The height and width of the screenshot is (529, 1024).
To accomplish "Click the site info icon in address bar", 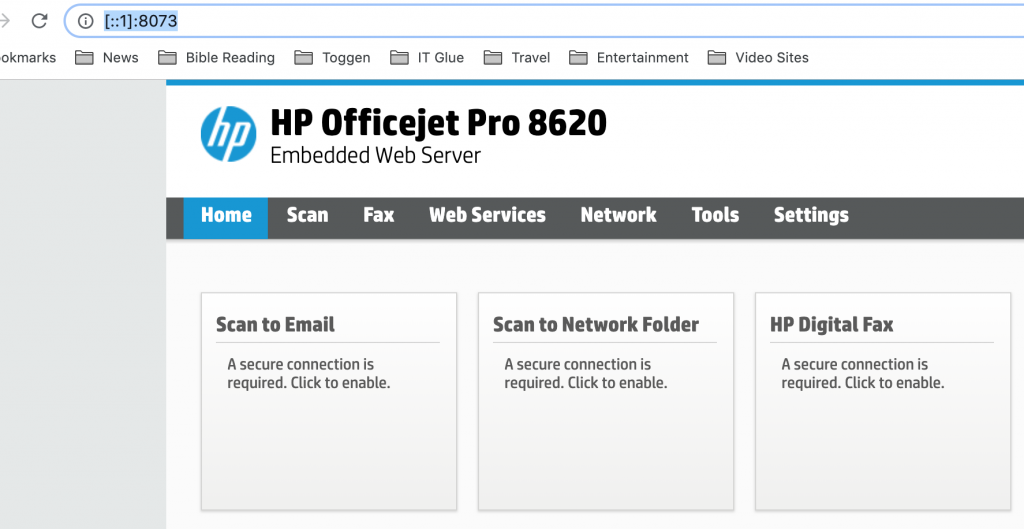I will point(86,21).
